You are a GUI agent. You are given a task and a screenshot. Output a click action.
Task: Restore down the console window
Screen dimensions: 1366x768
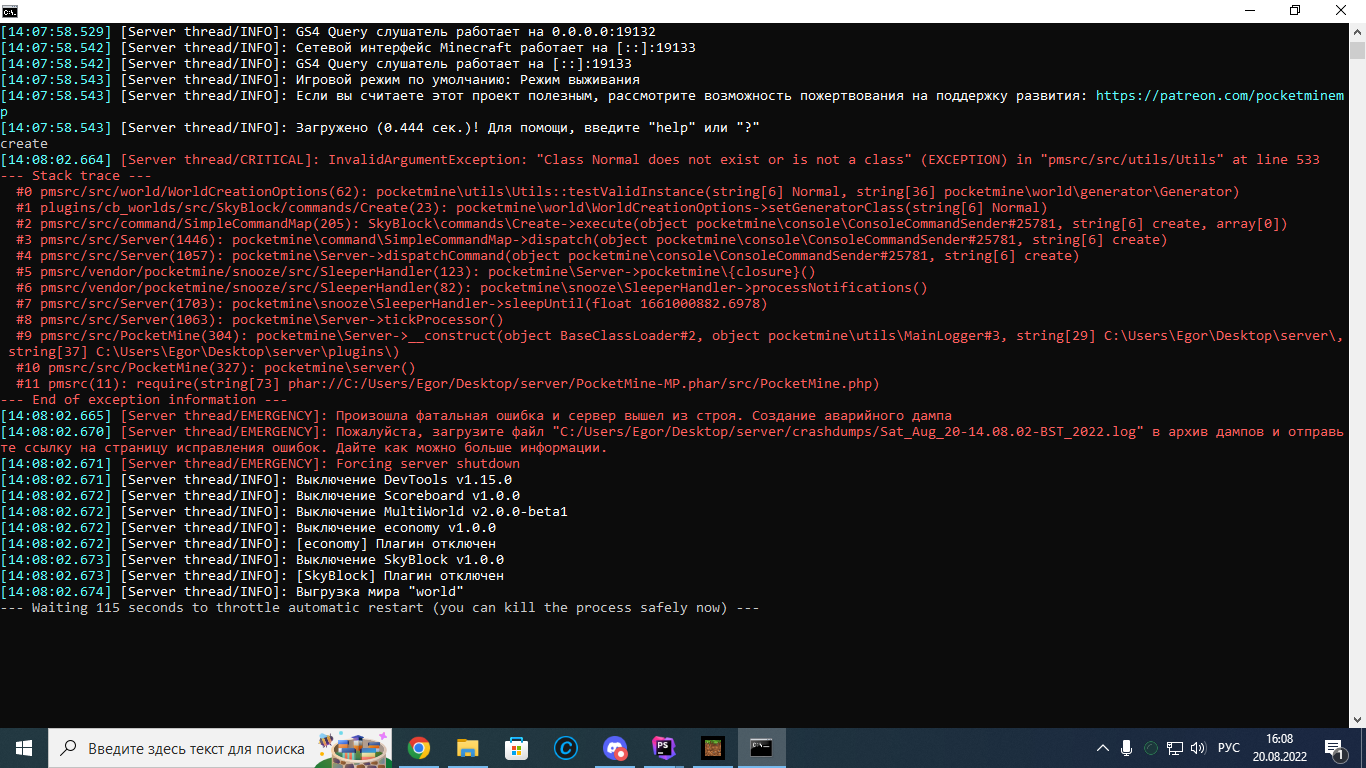[x=1295, y=10]
